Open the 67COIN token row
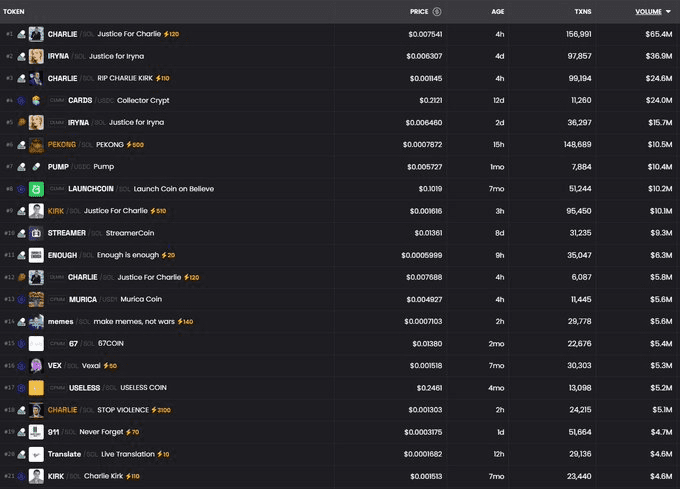 tap(110, 344)
